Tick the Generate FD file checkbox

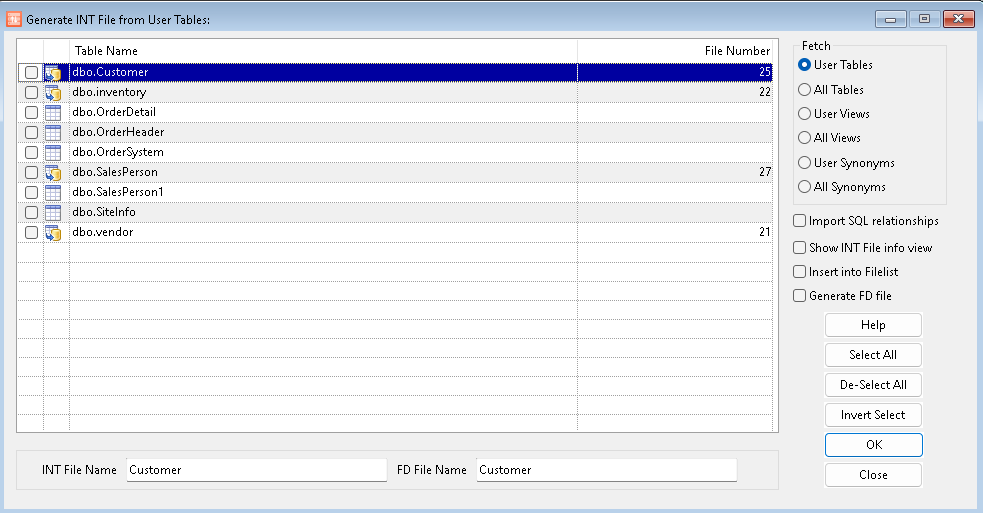coord(800,296)
